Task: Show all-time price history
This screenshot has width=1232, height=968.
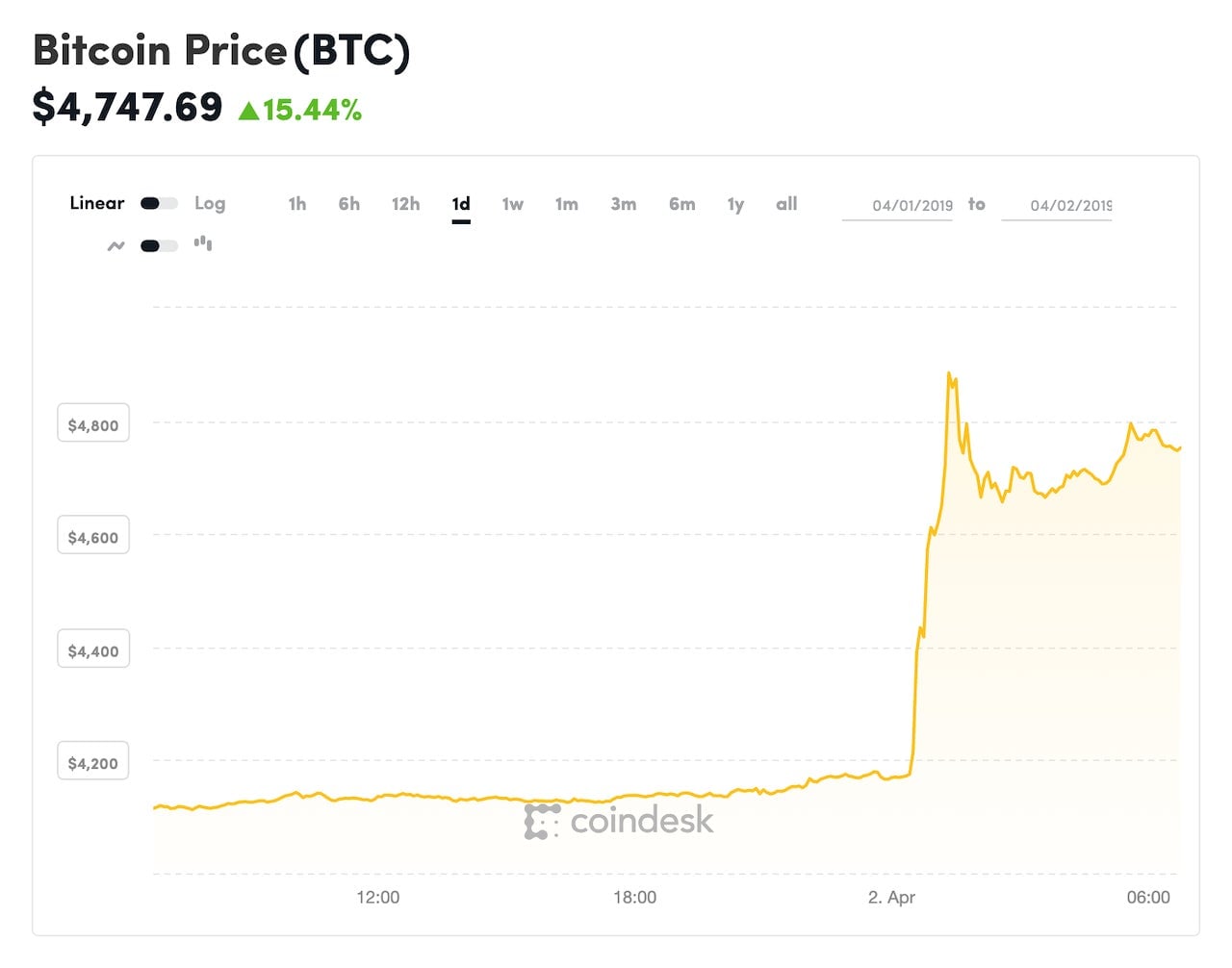Action: [786, 204]
